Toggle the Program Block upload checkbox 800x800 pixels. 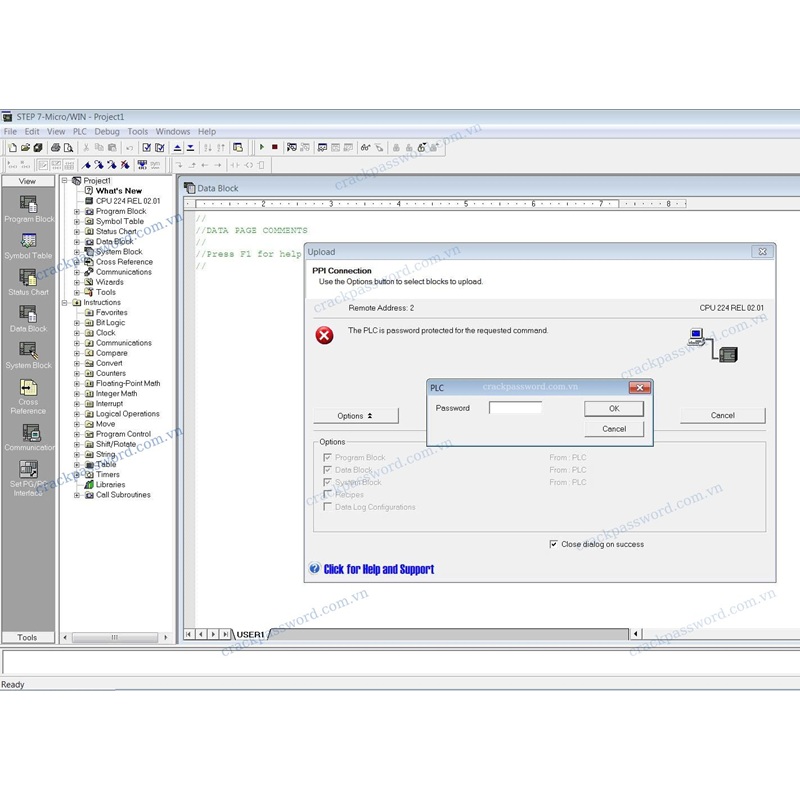pos(328,458)
